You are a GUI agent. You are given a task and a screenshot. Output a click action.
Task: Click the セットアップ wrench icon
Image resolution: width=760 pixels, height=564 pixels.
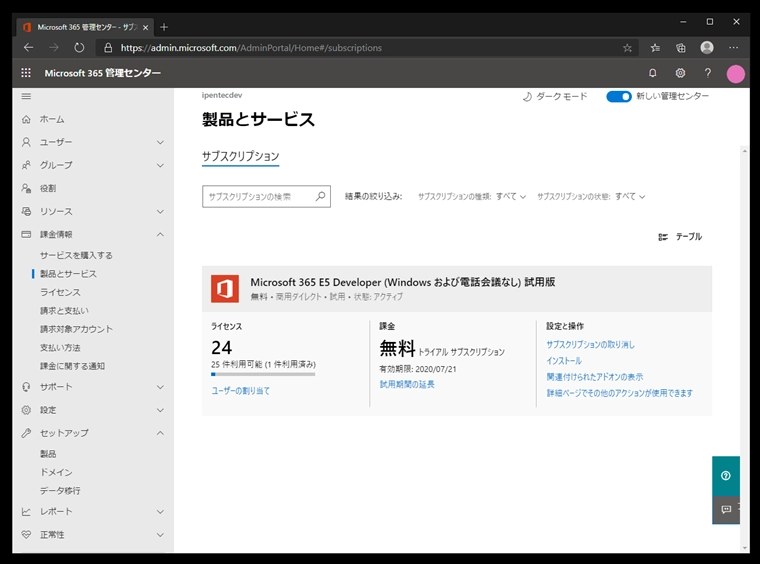26,433
